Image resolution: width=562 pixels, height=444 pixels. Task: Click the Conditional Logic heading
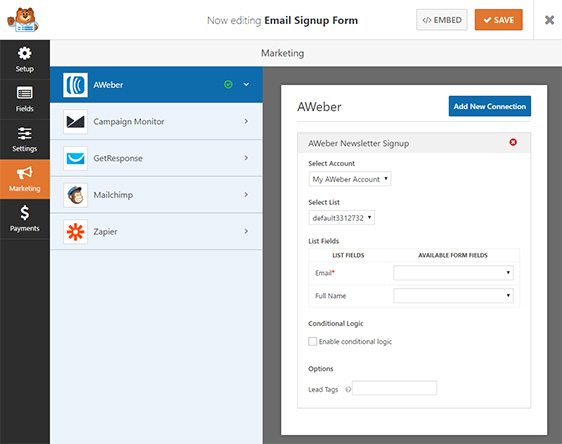[335, 324]
